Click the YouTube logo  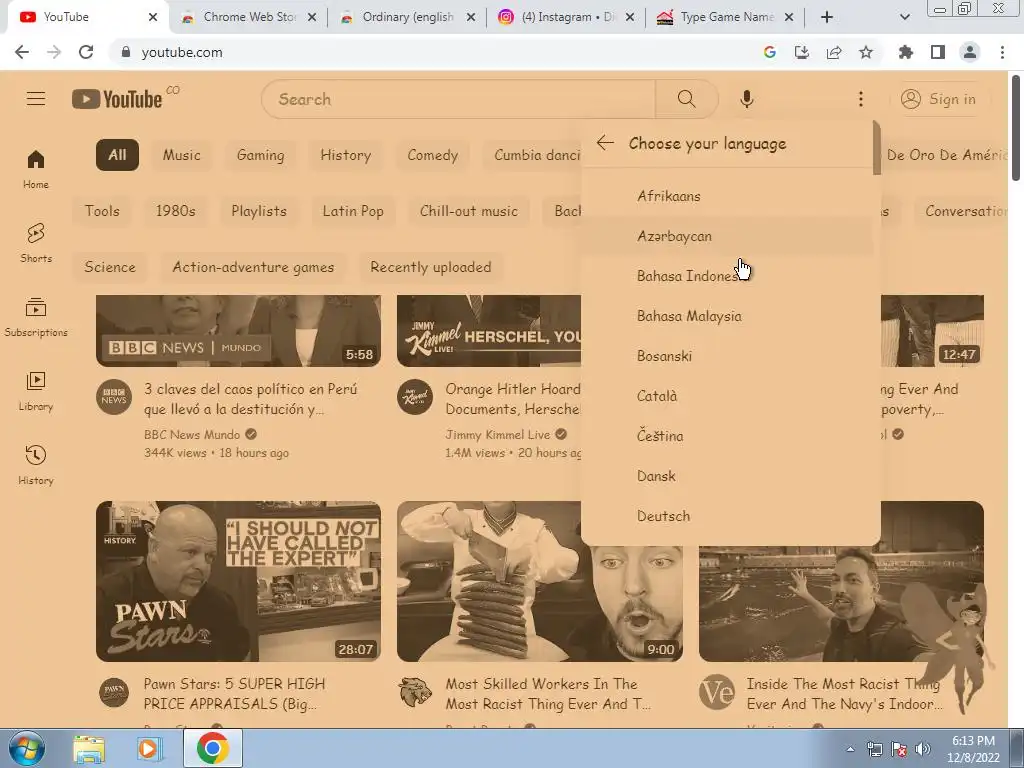[x=117, y=99]
